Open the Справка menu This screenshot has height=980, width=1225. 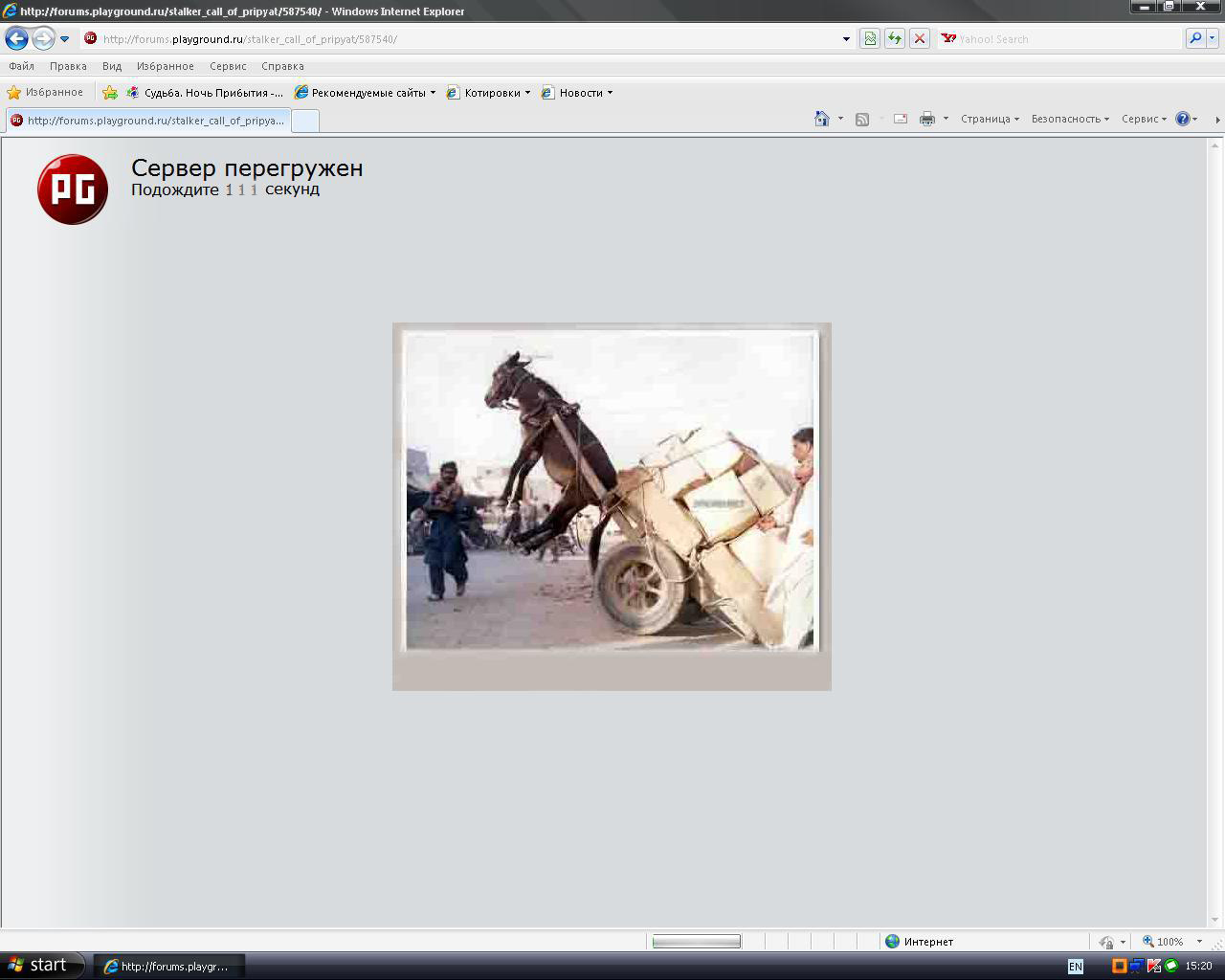coord(282,66)
